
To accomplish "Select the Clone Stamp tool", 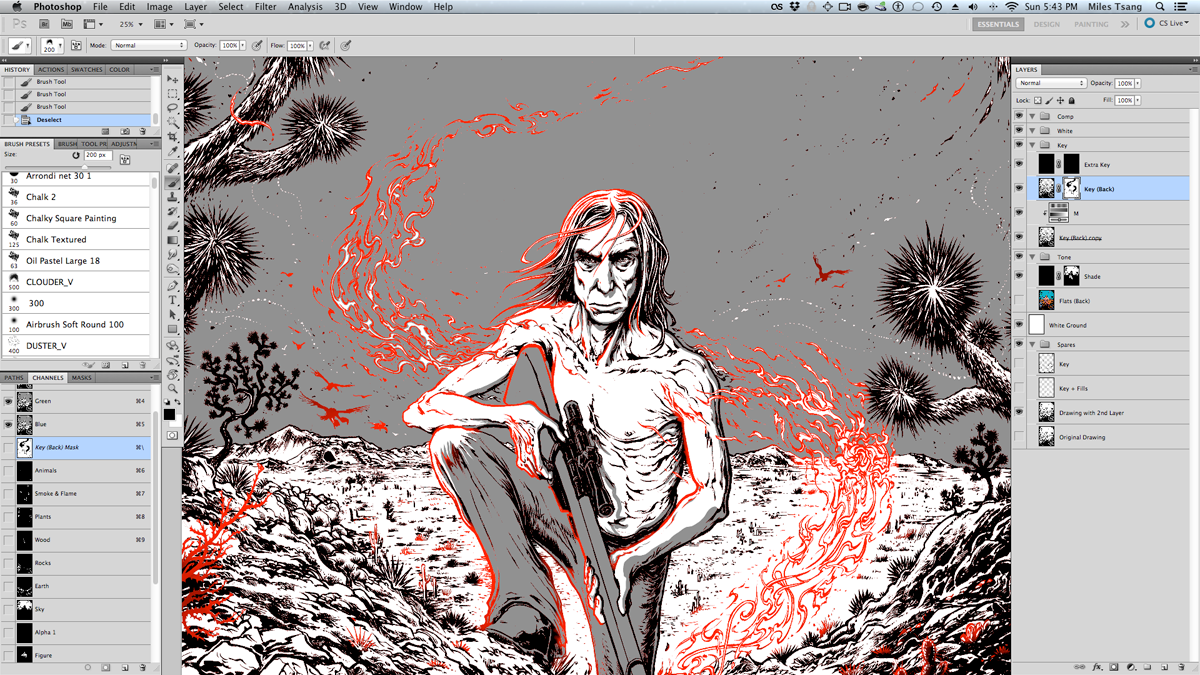I will click(x=173, y=197).
